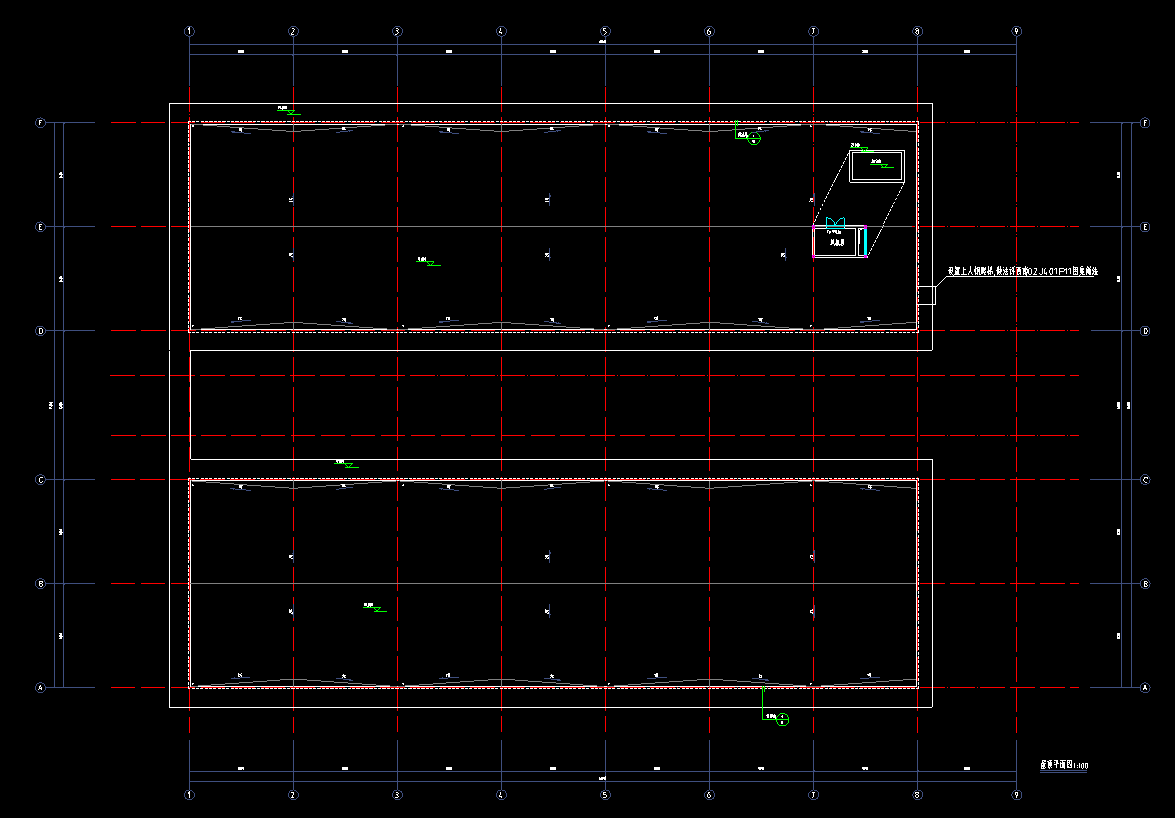Click grid axis bubble 1 at top
Image resolution: width=1175 pixels, height=818 pixels.
(189, 31)
